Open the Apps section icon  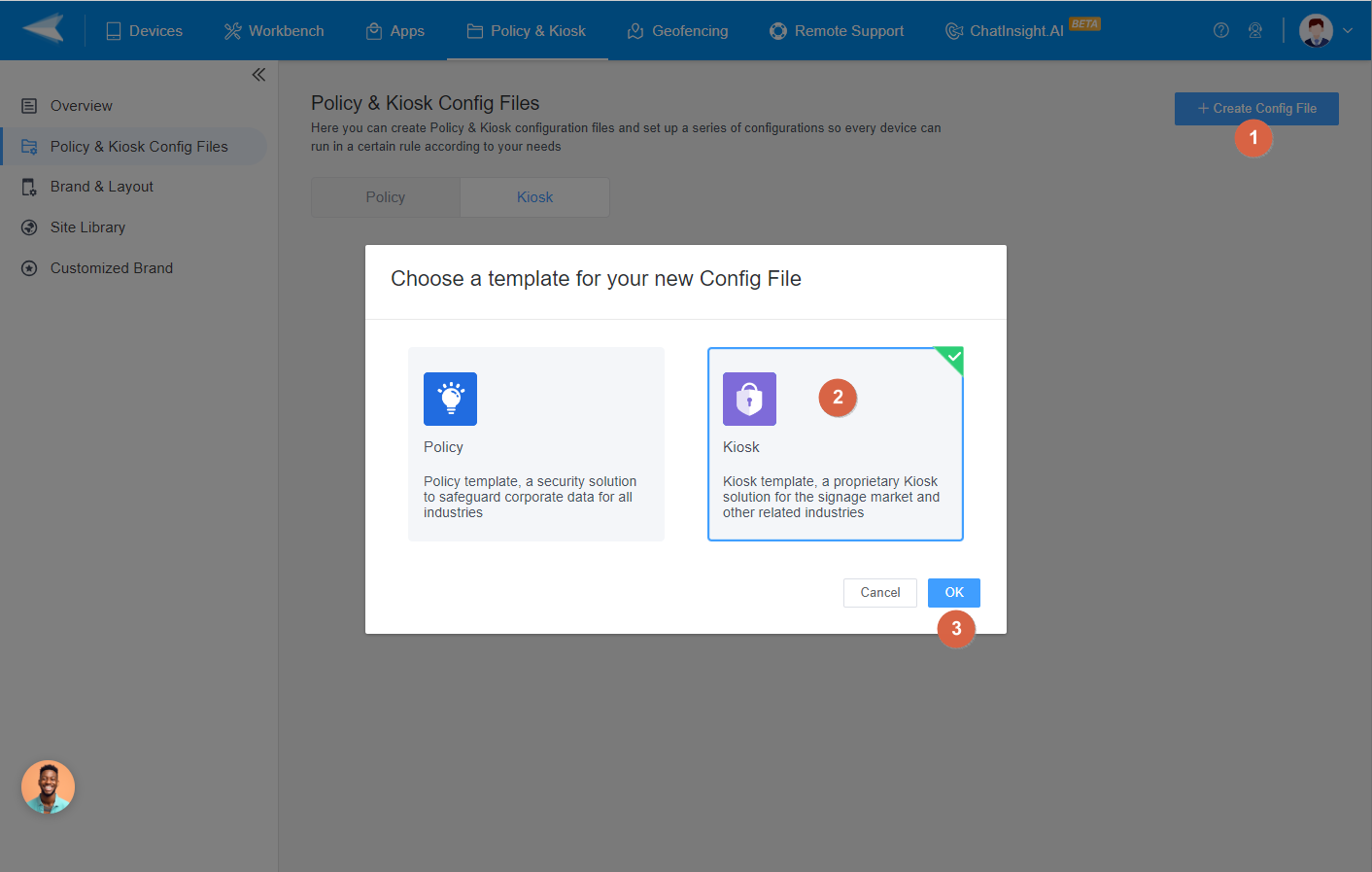[x=372, y=30]
